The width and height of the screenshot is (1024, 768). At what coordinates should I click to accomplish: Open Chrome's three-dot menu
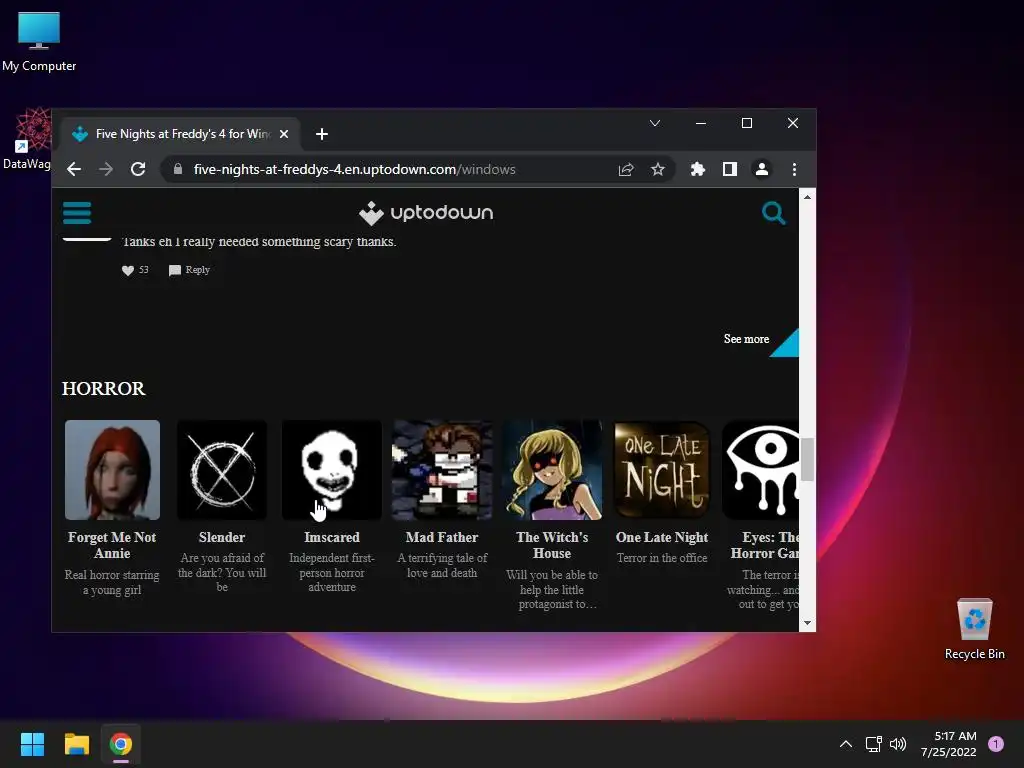coord(794,169)
